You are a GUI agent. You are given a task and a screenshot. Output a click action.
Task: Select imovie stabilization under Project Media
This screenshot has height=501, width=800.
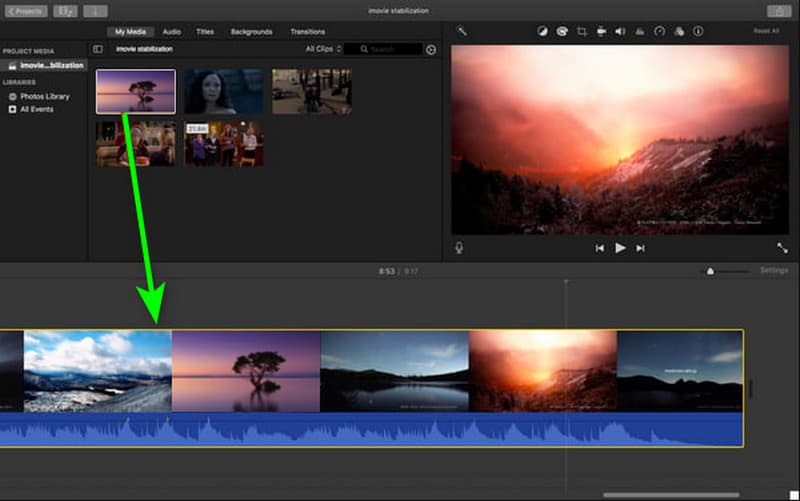coord(45,65)
